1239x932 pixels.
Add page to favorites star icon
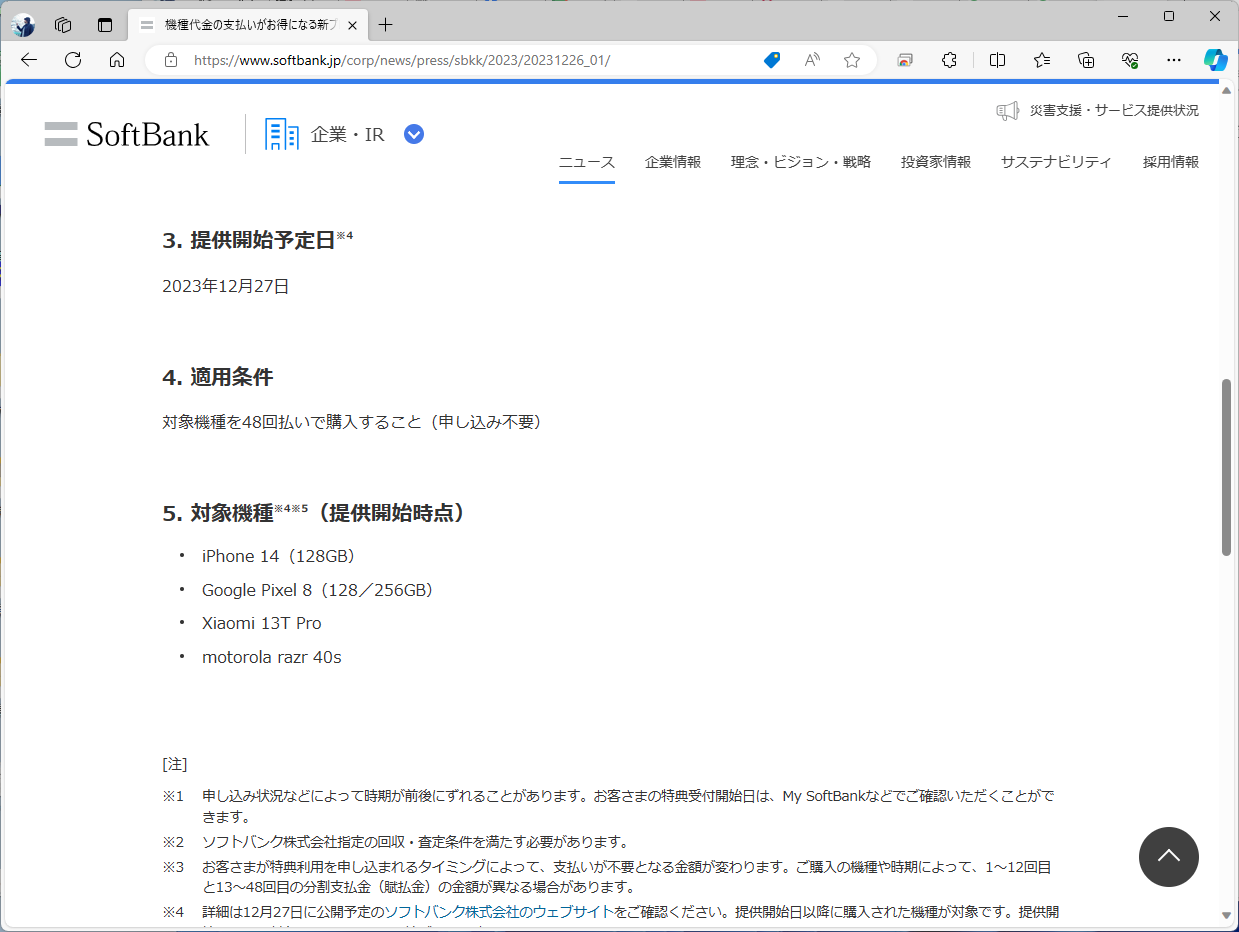tap(852, 60)
